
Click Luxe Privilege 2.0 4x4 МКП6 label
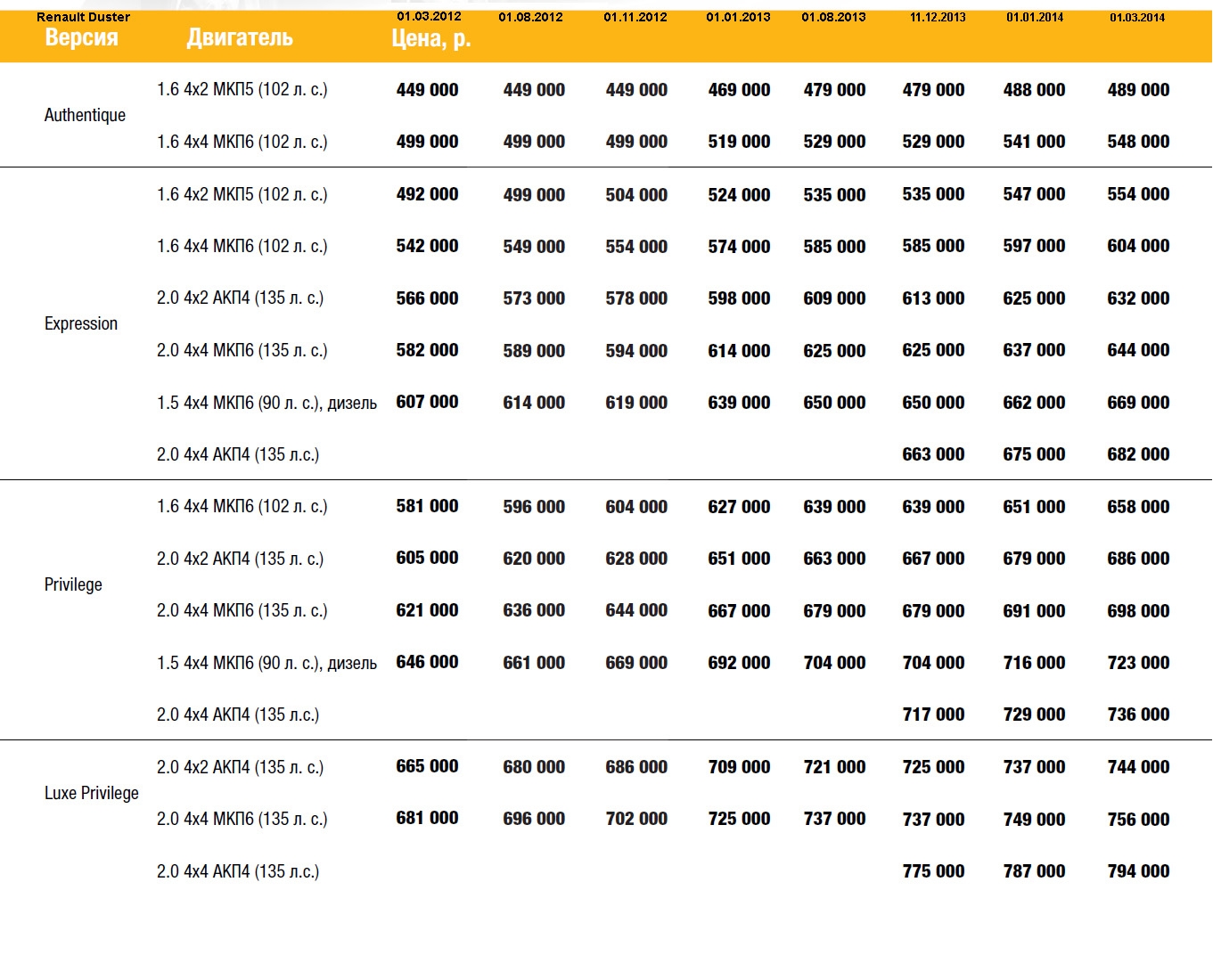[242, 819]
